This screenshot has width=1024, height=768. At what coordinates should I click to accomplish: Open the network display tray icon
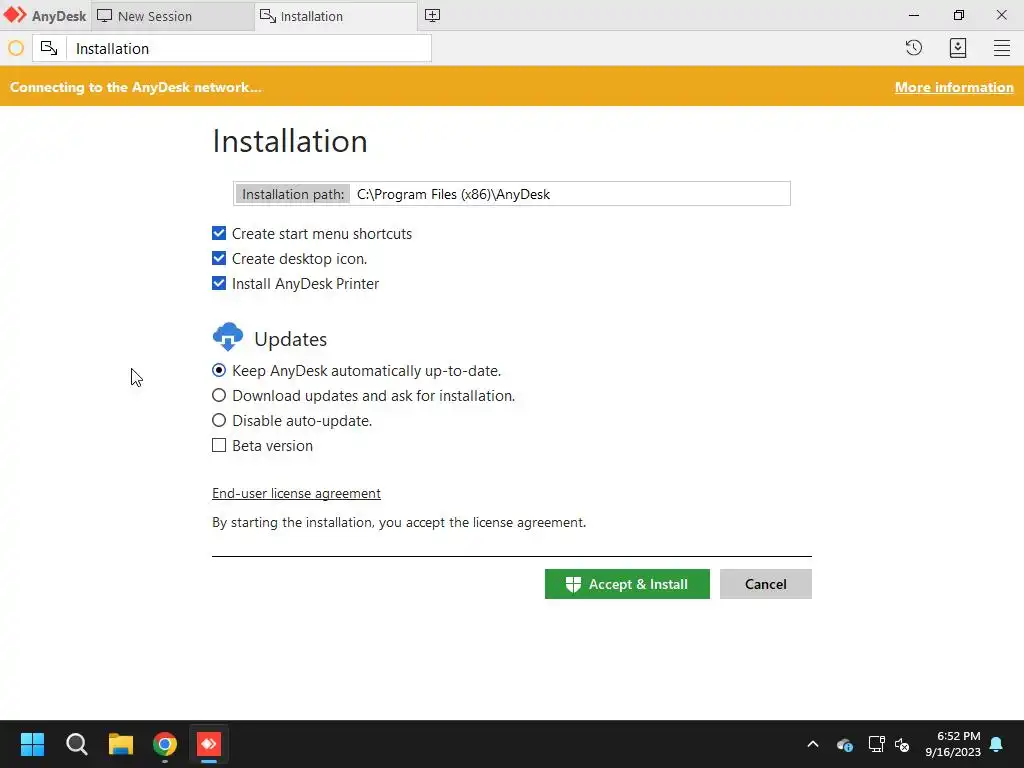876,744
